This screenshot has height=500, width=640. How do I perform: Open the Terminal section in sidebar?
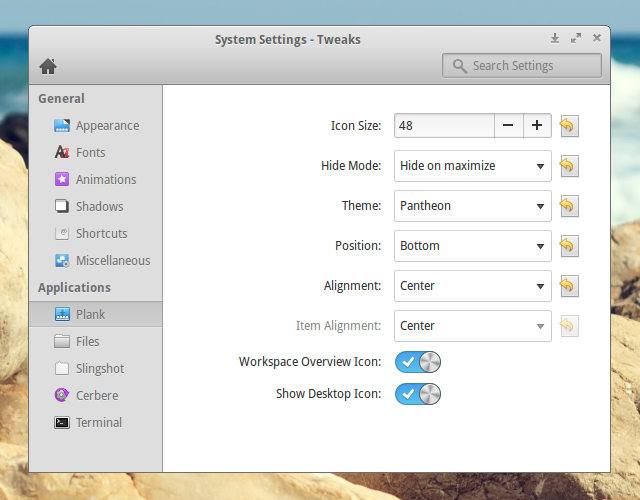98,423
